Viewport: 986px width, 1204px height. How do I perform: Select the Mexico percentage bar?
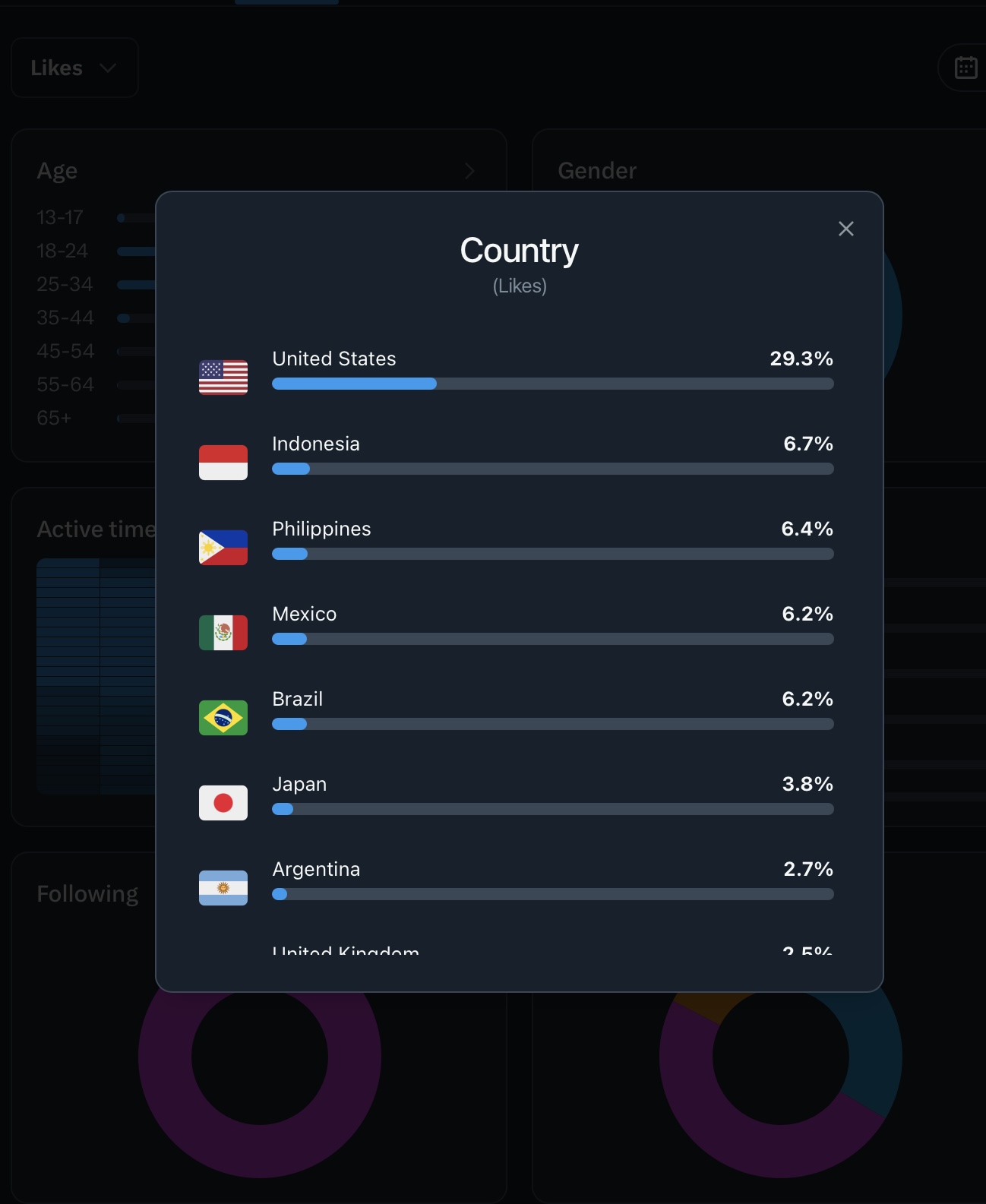tap(553, 639)
